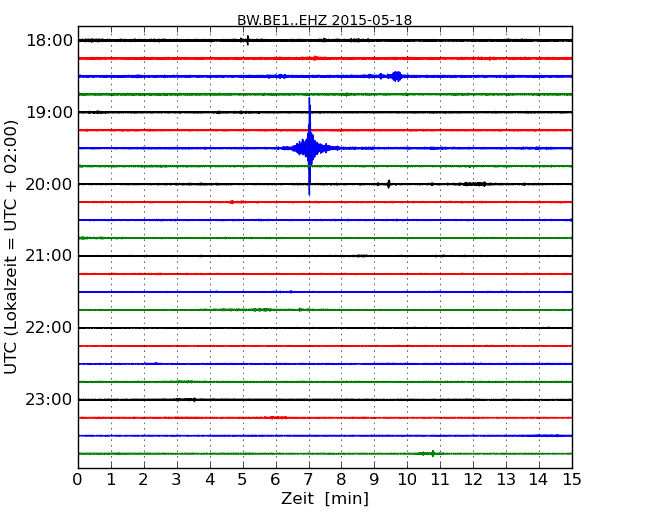Click the x-axis tick label 14
650x520 pixels.
click(x=539, y=480)
